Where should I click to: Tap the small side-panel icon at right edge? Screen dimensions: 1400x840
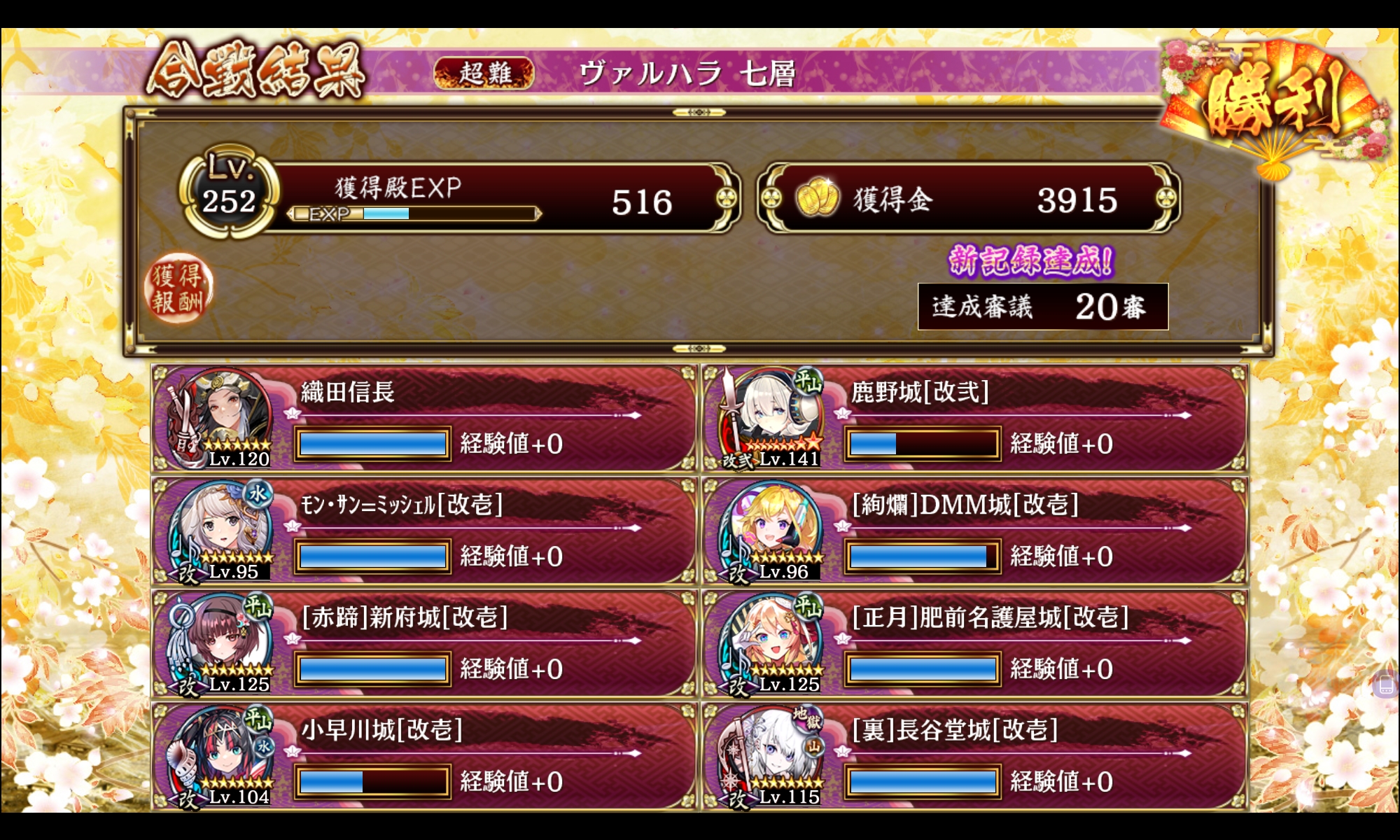pos(1386,685)
